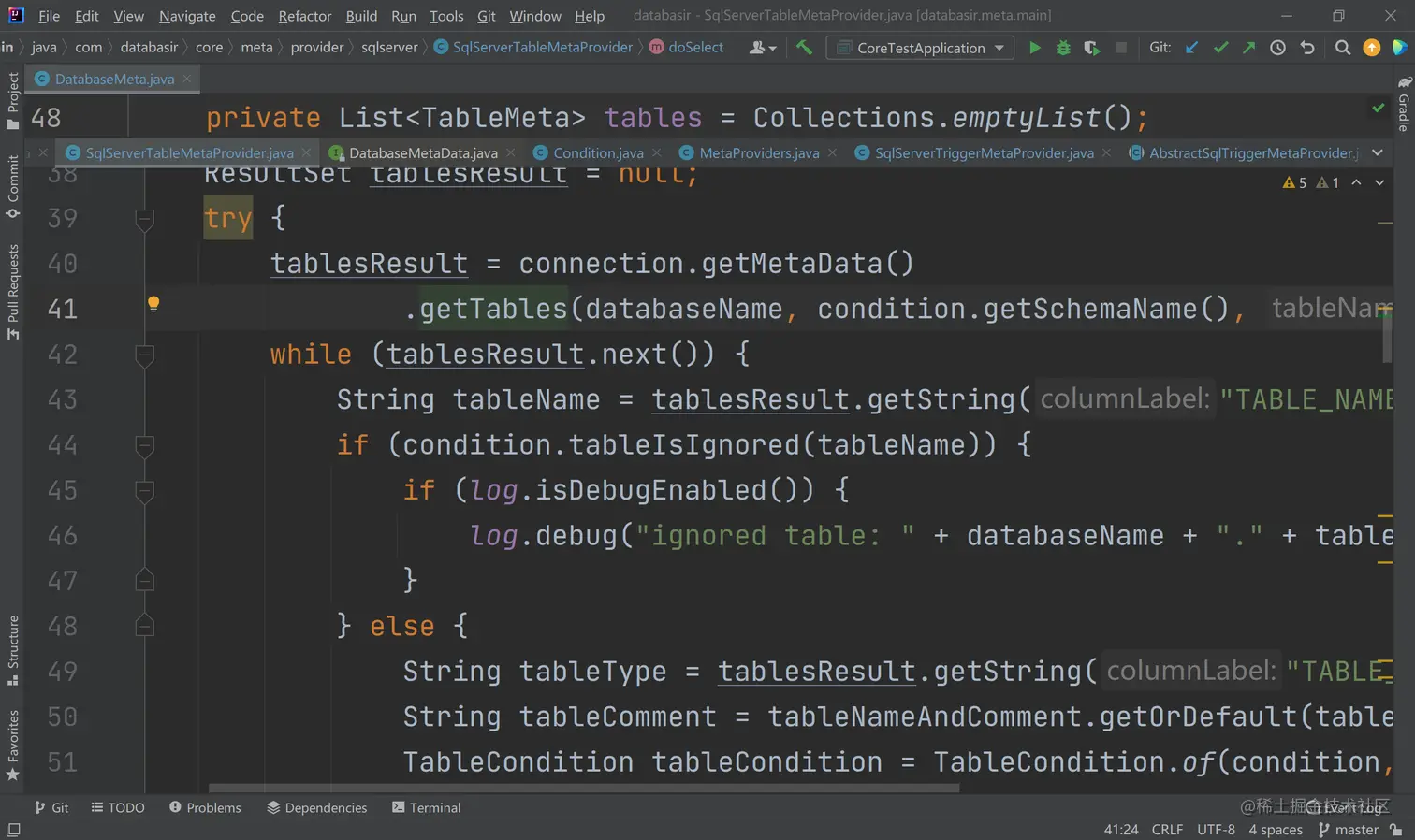
Task: Click the horizontal scrollbar of the editor
Action: pos(584,788)
